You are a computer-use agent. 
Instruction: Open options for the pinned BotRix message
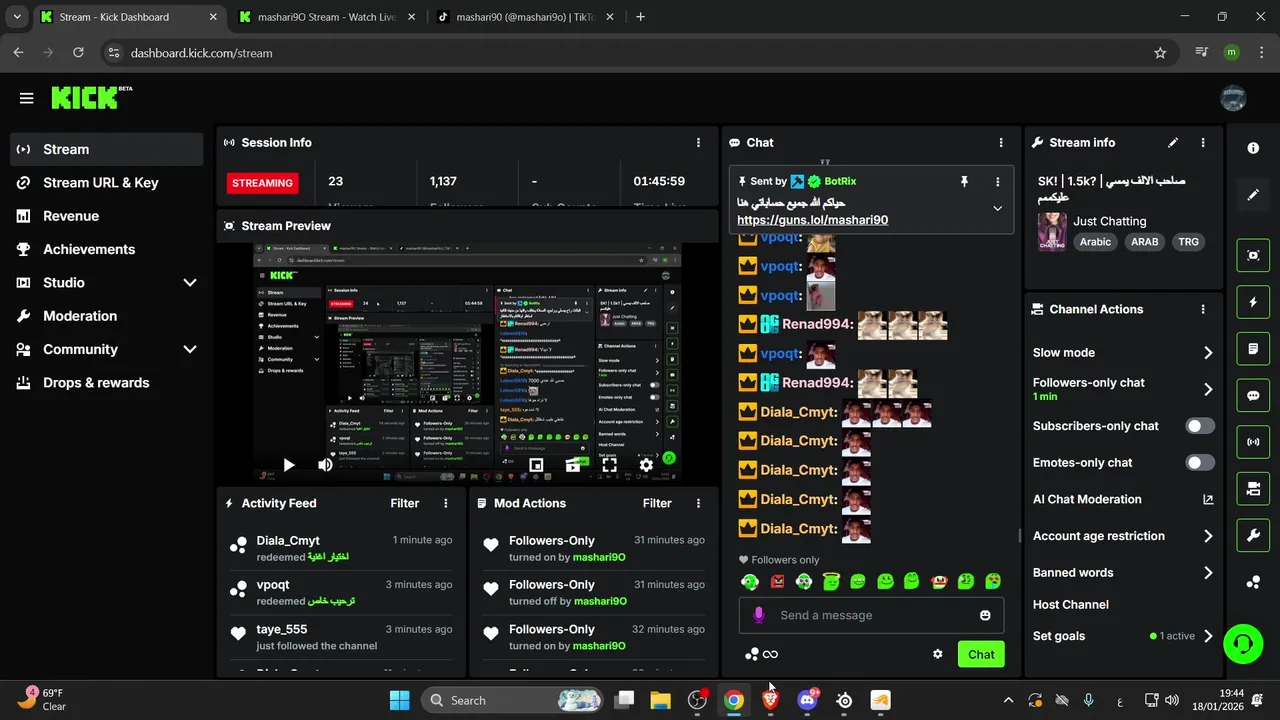(997, 181)
